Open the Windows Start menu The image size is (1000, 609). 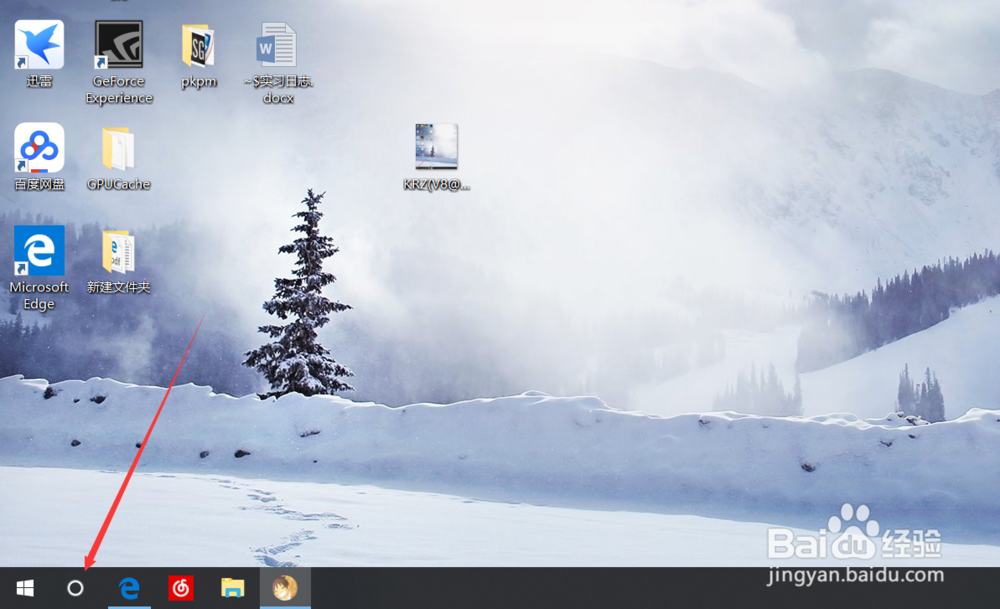tap(25, 588)
